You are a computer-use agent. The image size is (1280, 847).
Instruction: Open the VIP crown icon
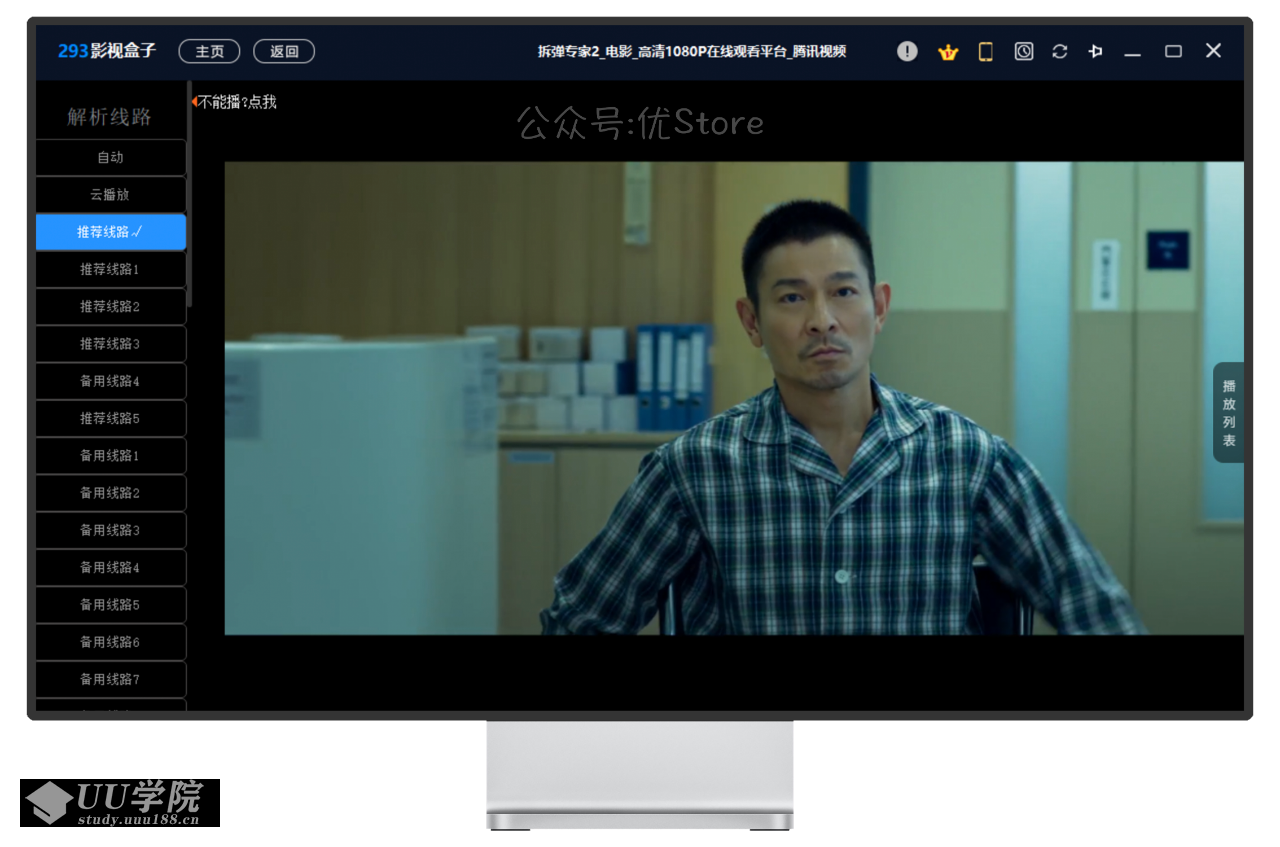click(x=948, y=52)
